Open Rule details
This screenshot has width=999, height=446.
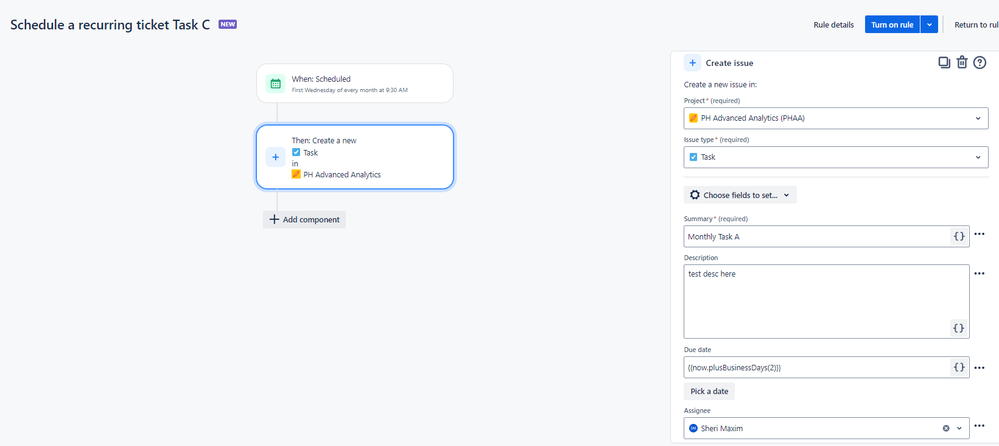(x=833, y=25)
